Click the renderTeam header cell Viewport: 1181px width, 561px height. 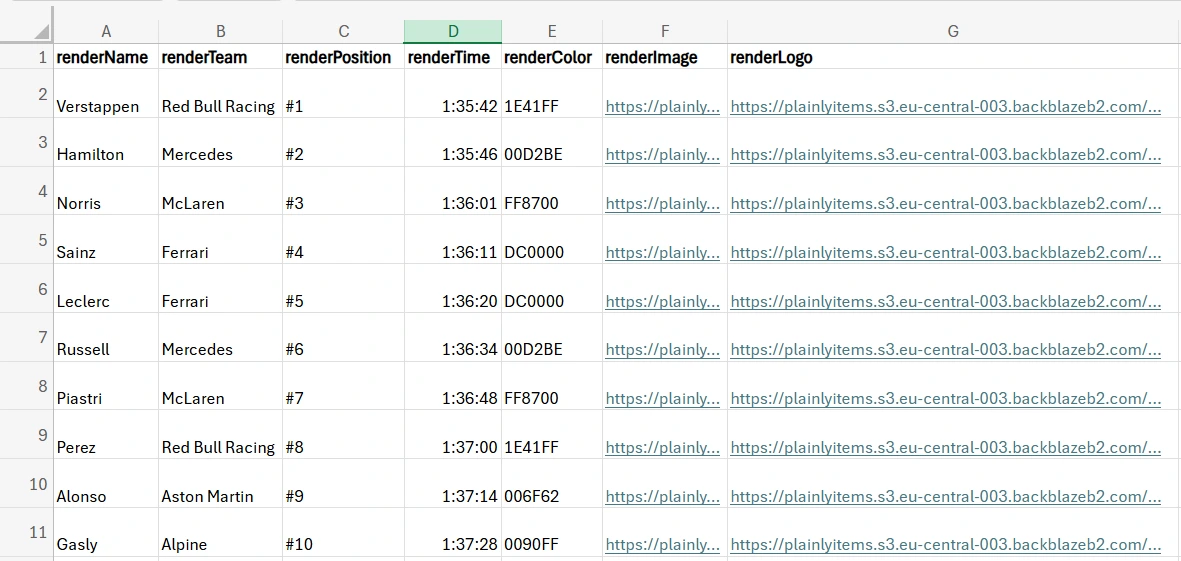(x=221, y=57)
